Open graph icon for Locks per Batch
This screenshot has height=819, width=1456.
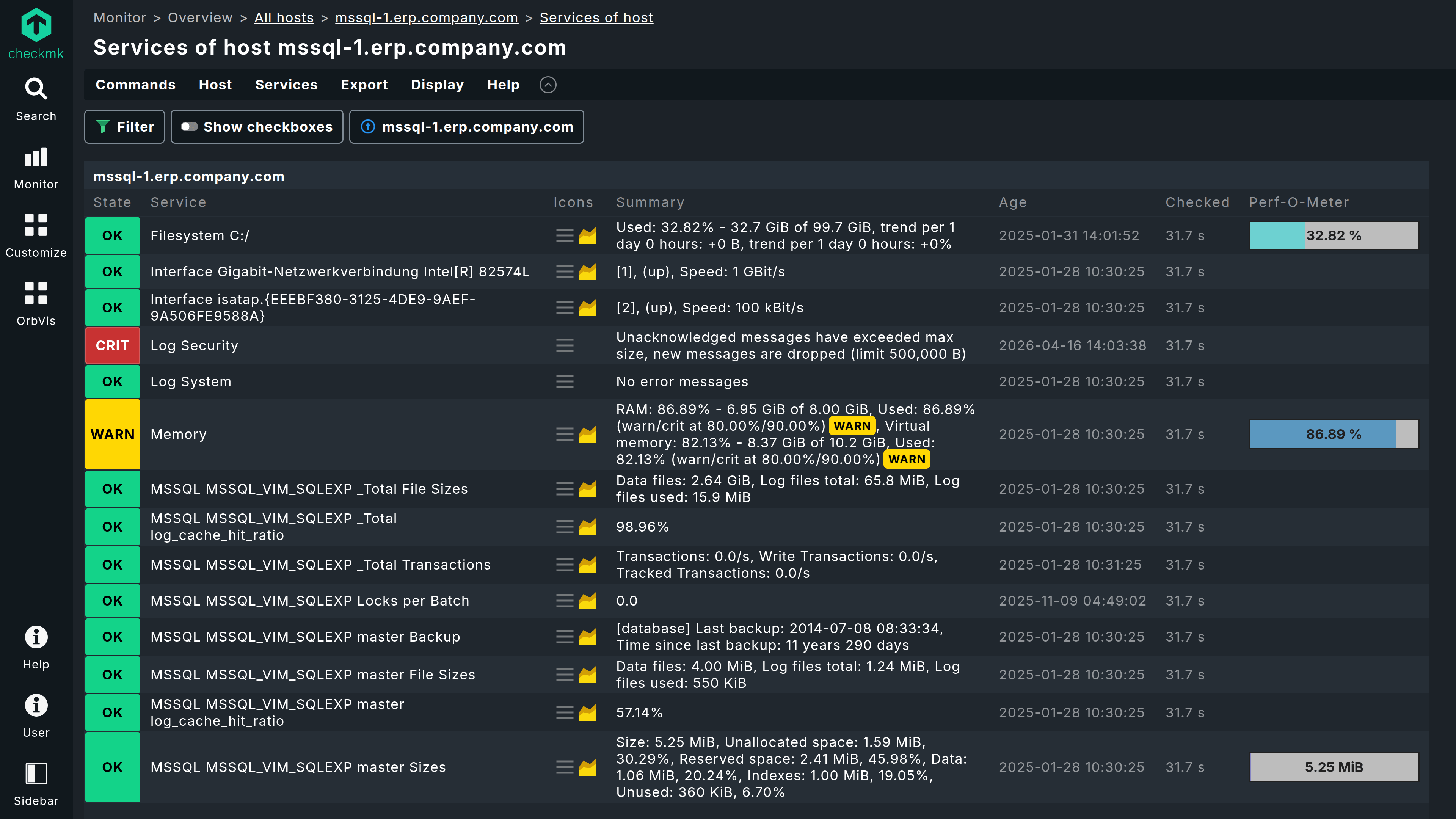pos(587,601)
